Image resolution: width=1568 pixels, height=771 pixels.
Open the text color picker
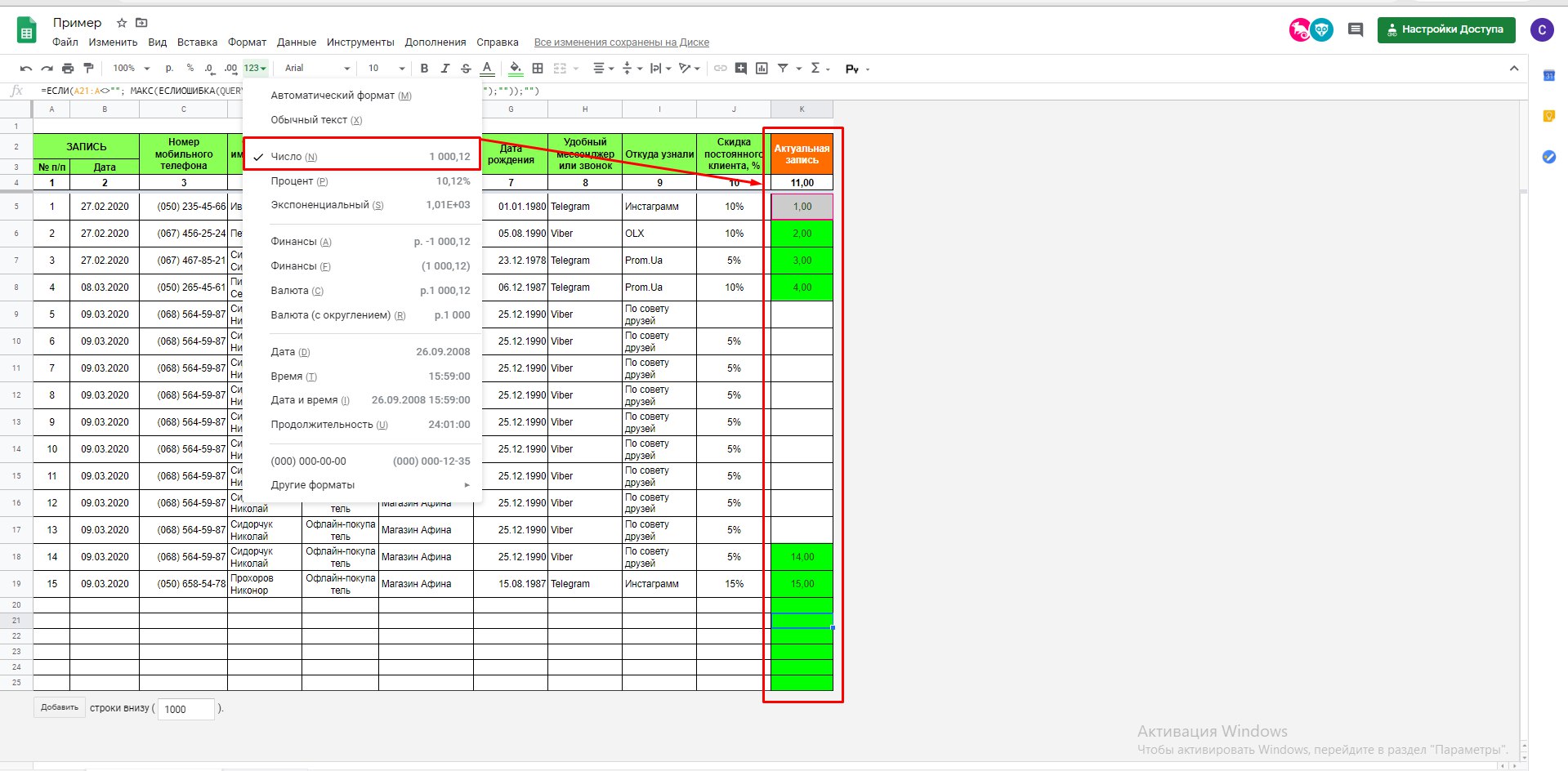point(487,69)
